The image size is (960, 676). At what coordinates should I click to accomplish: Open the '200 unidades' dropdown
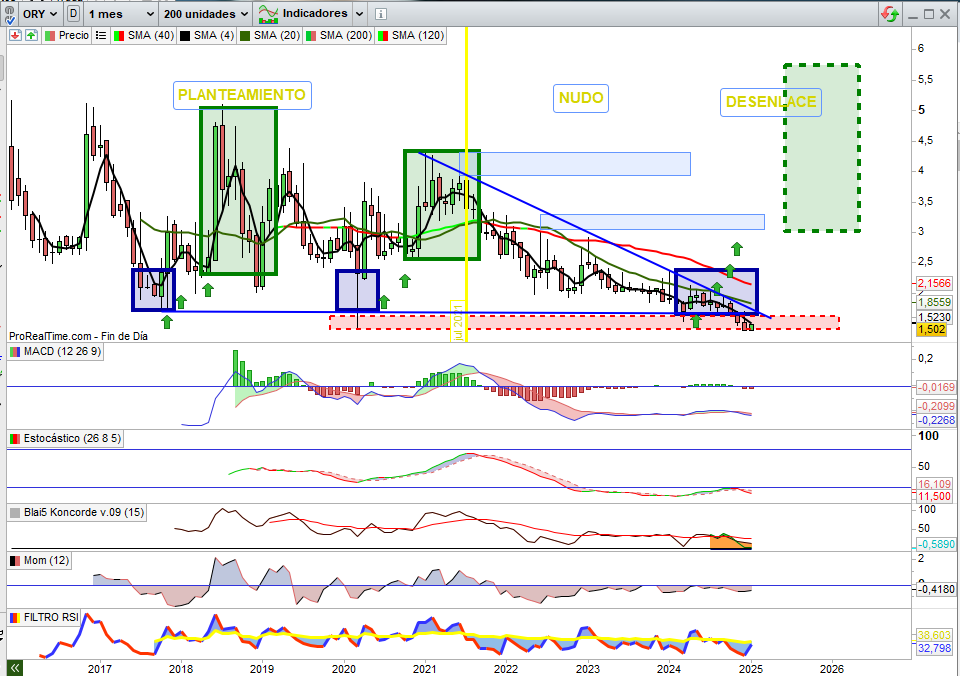pos(206,13)
